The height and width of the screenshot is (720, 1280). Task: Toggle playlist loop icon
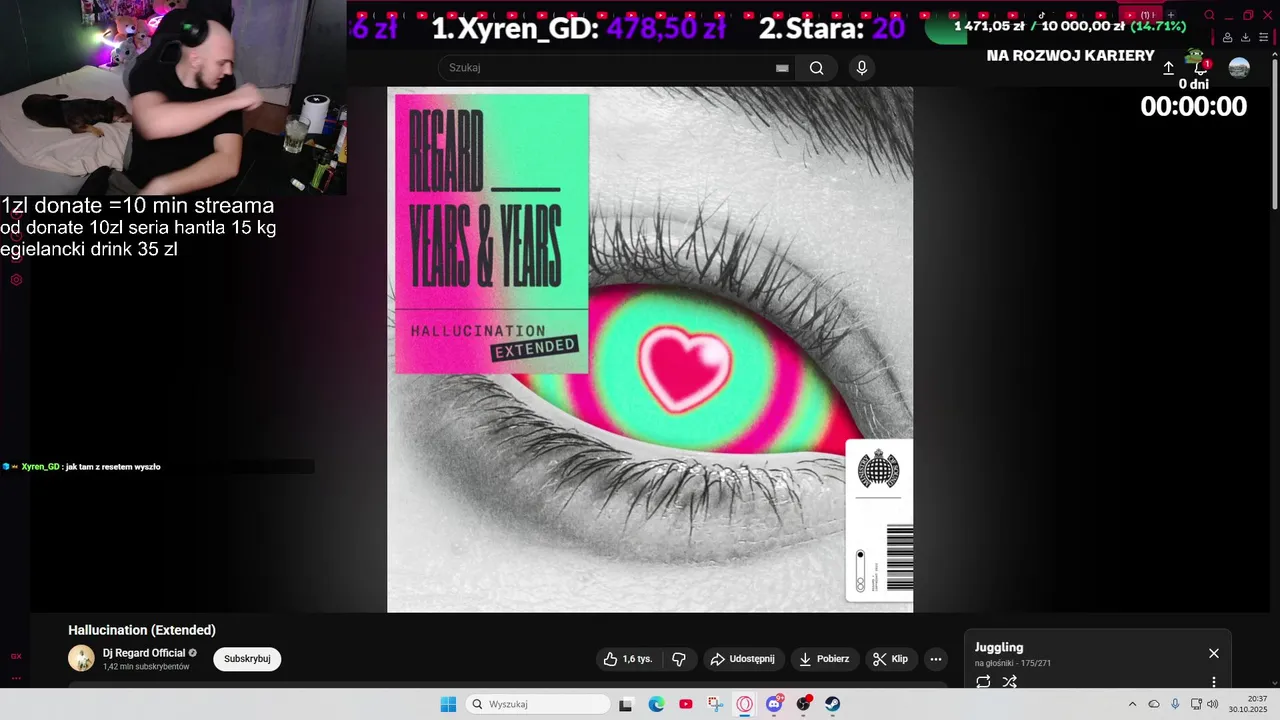coord(983,682)
